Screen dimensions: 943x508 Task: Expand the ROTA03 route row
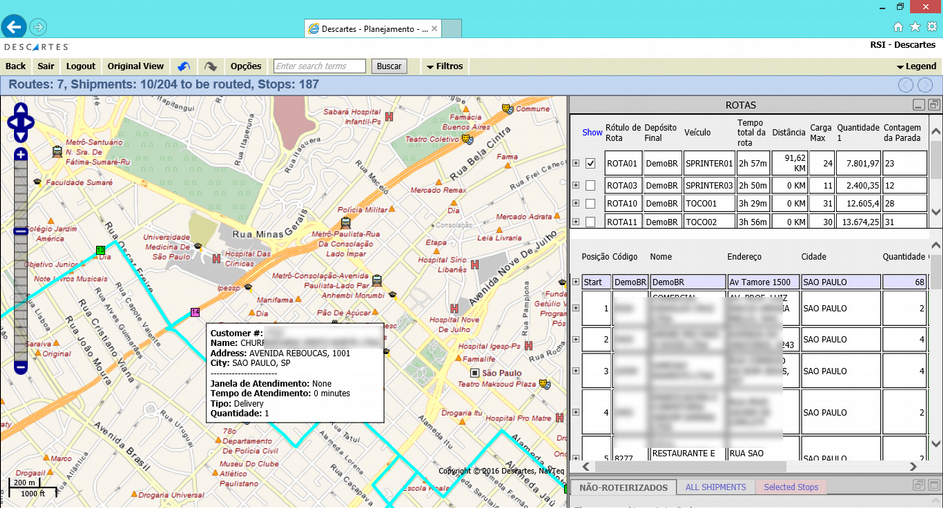coord(576,186)
